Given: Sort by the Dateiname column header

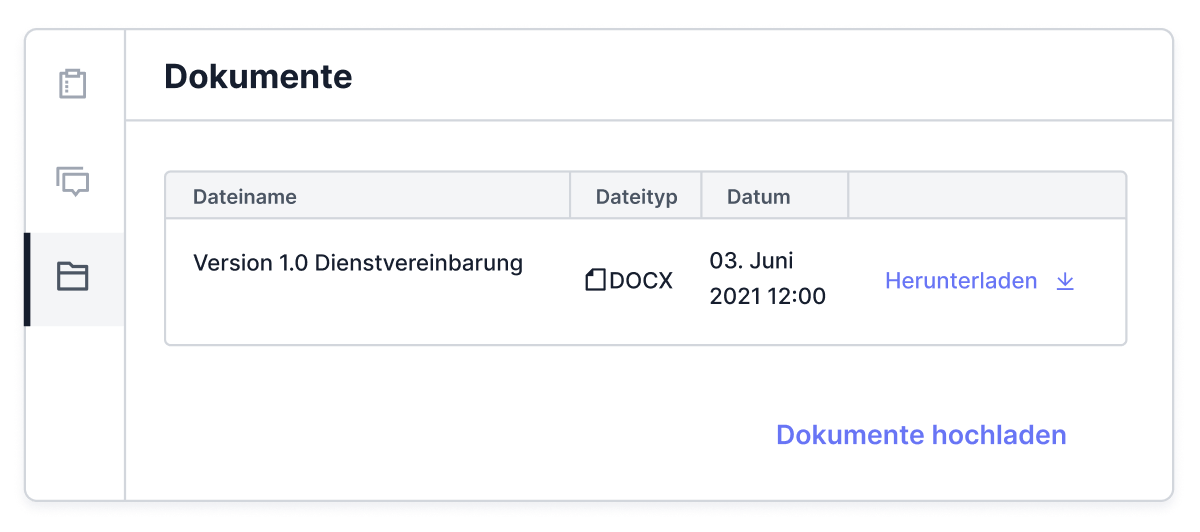Looking at the screenshot, I should click(245, 197).
